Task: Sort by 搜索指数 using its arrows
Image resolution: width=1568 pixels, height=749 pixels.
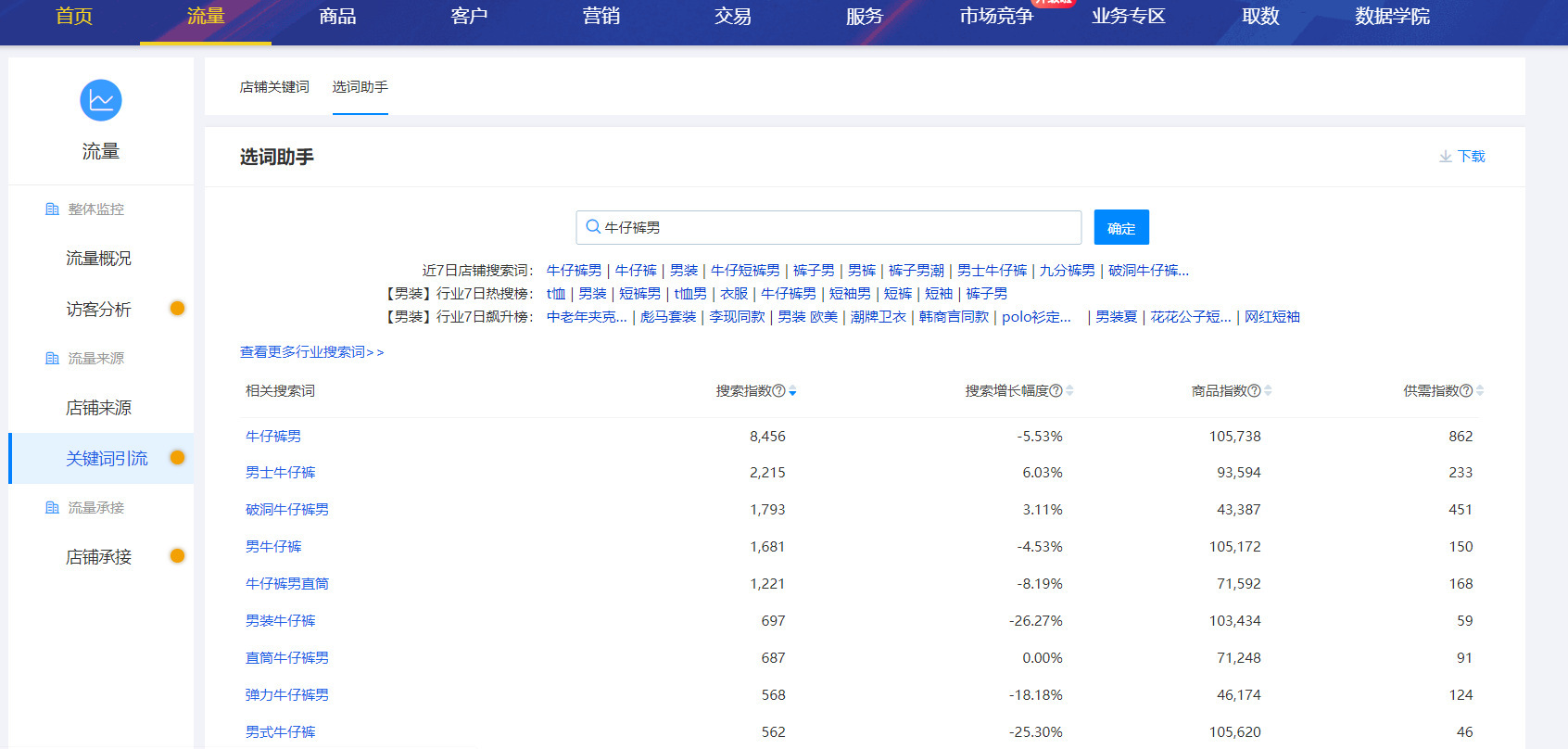Action: pos(792,391)
